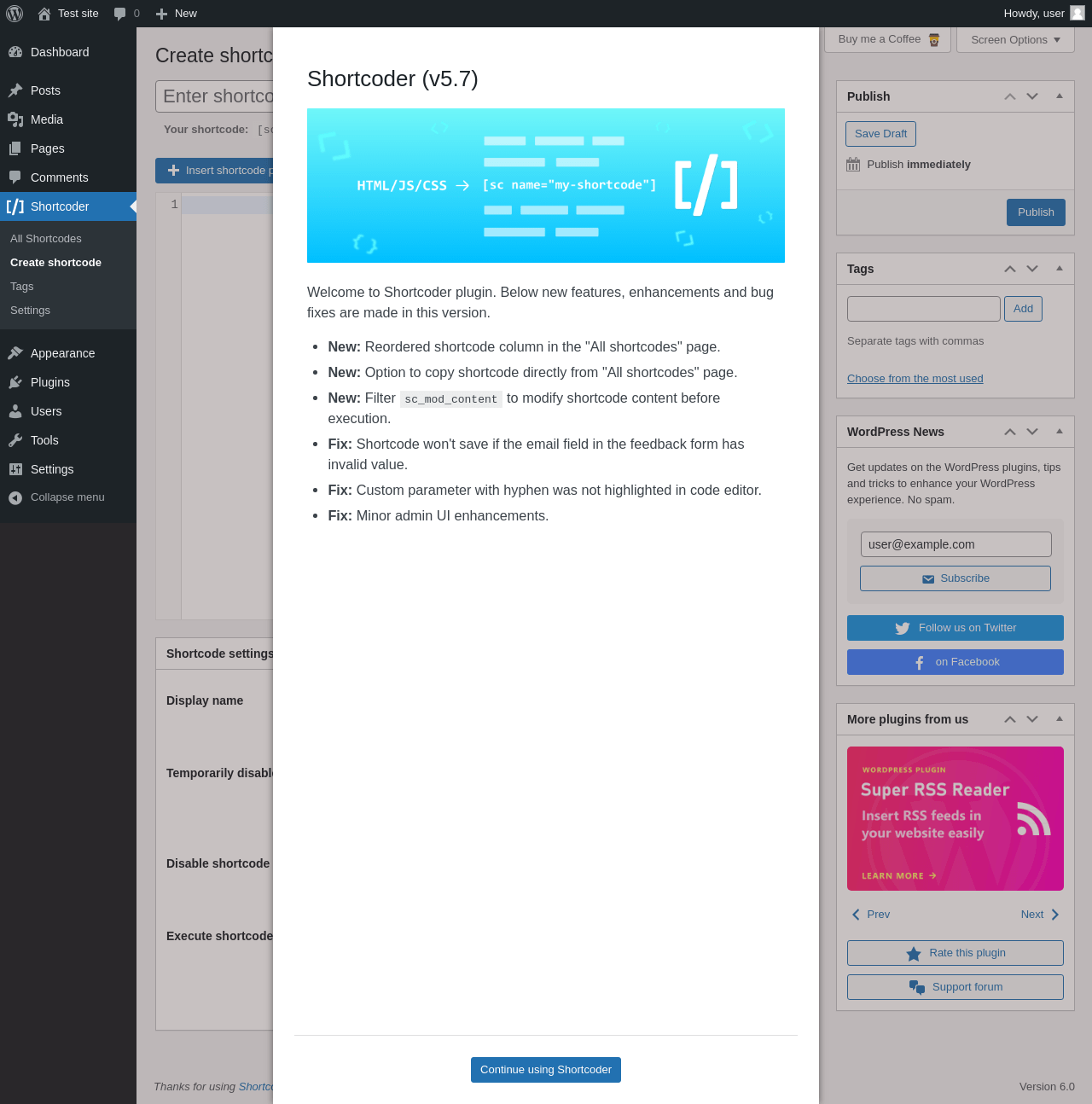Image resolution: width=1092 pixels, height=1104 pixels.
Task: Click the subscribe email input field
Action: click(955, 544)
